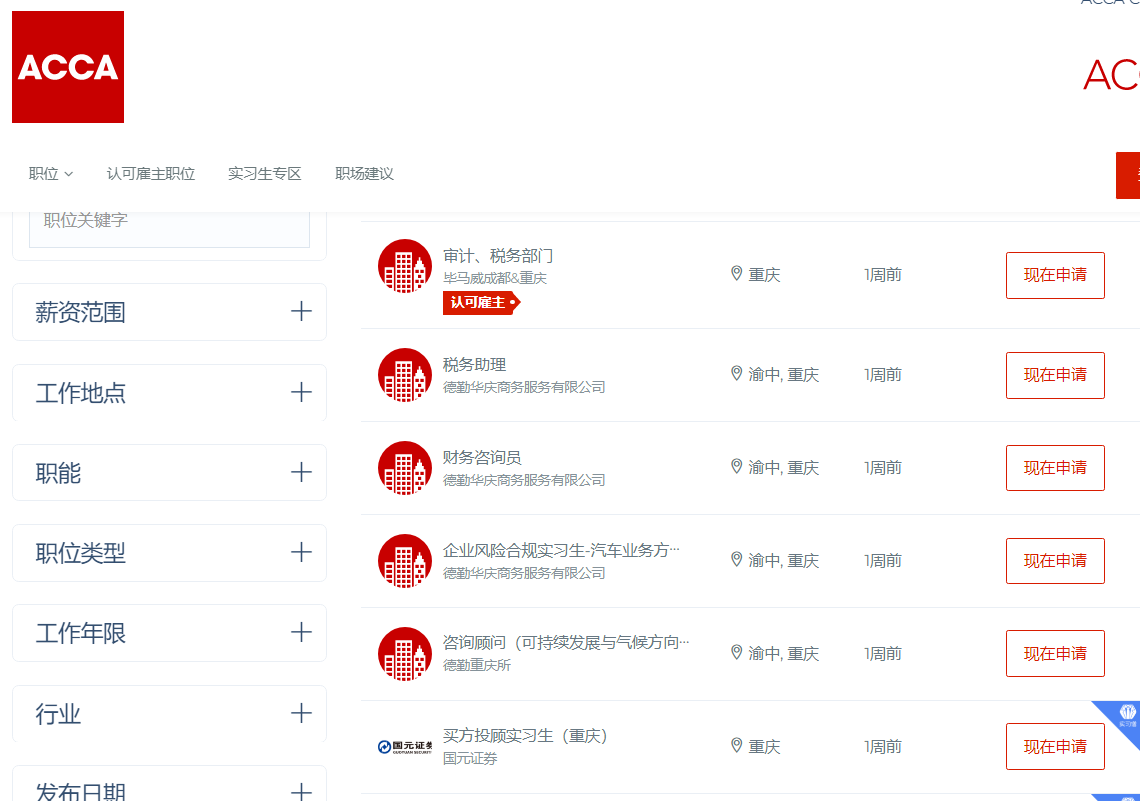This screenshot has height=801, width=1140.
Task: Click location pin in 企业风险合规实习生 row
Action: 736,560
